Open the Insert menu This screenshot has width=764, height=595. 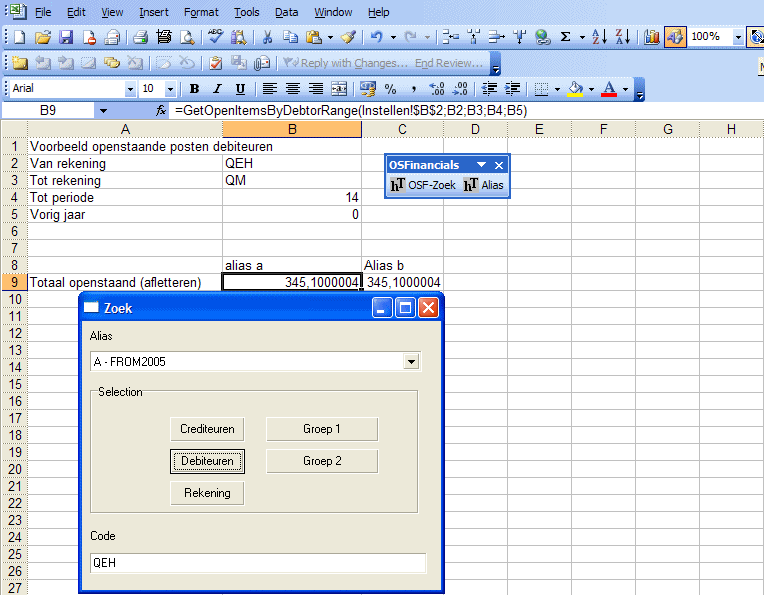(x=153, y=12)
